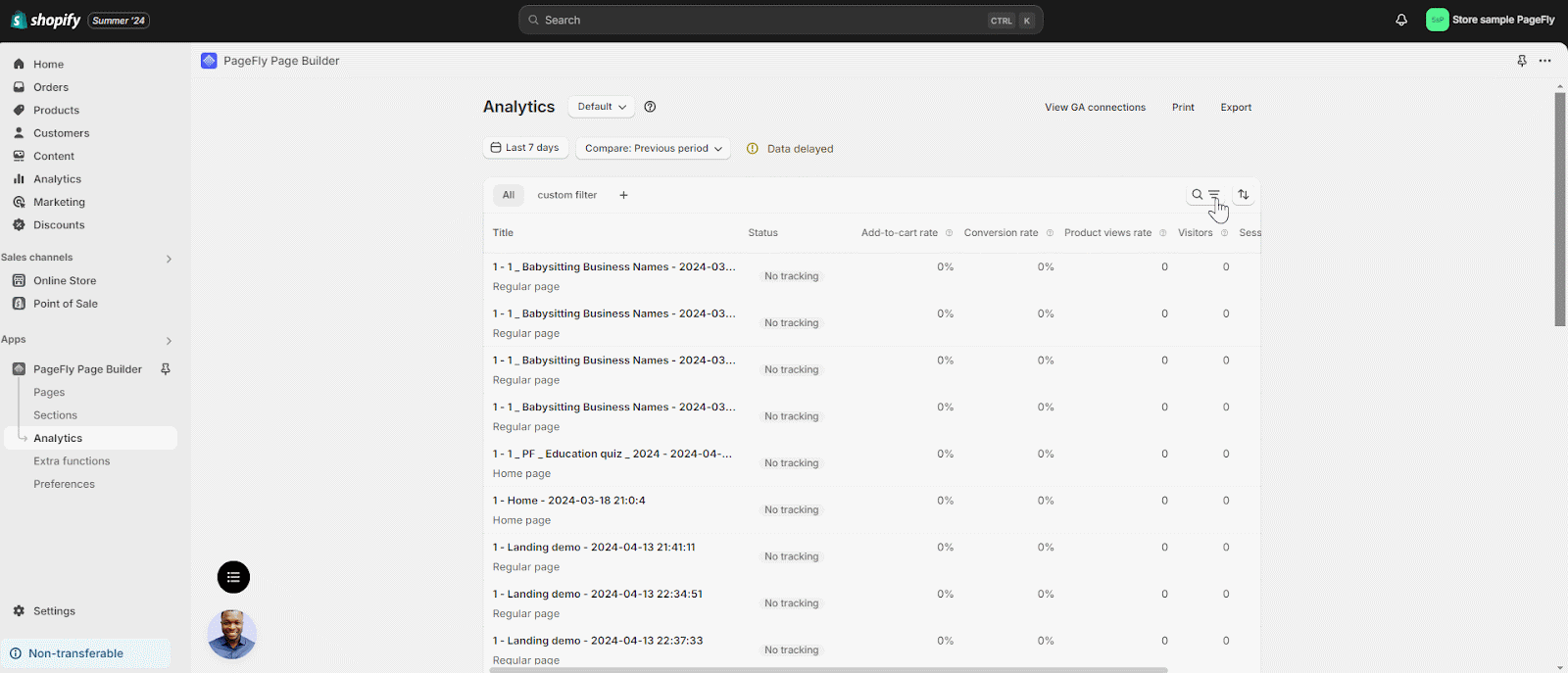The width and height of the screenshot is (1568, 673).
Task: Click the plus icon to add view
Action: [x=623, y=195]
